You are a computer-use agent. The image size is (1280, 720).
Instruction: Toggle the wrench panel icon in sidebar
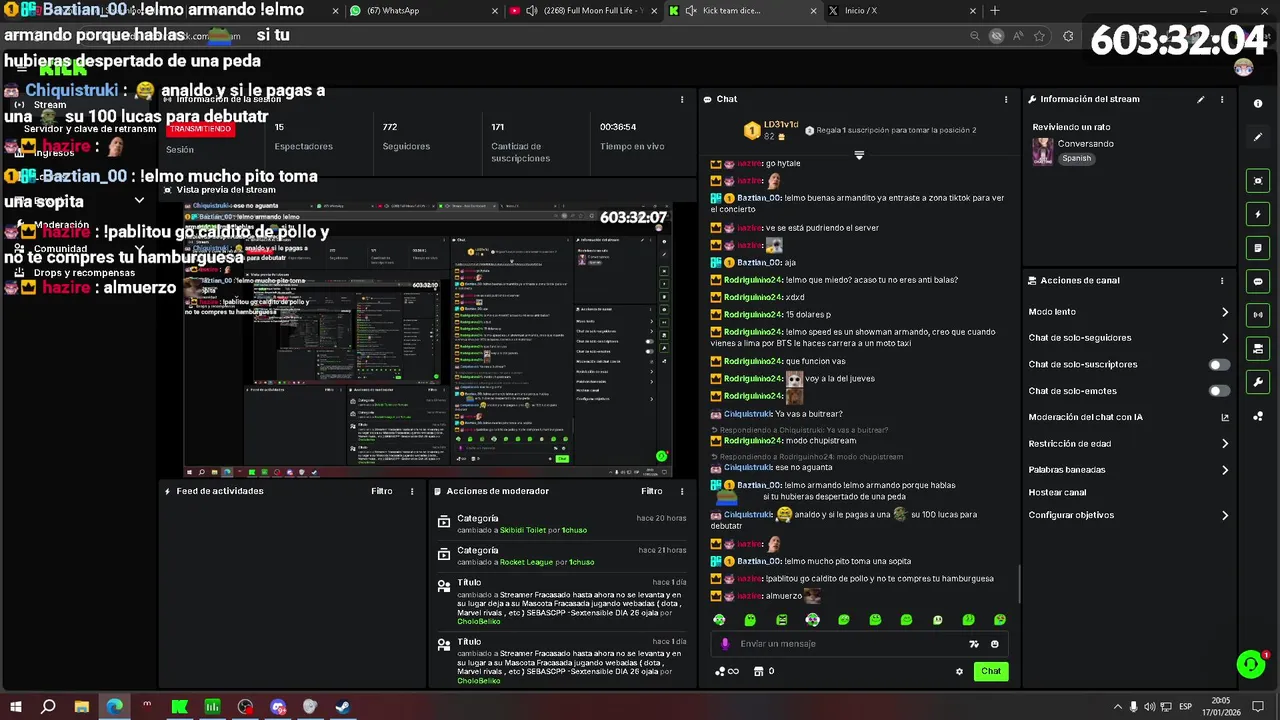tap(1258, 382)
